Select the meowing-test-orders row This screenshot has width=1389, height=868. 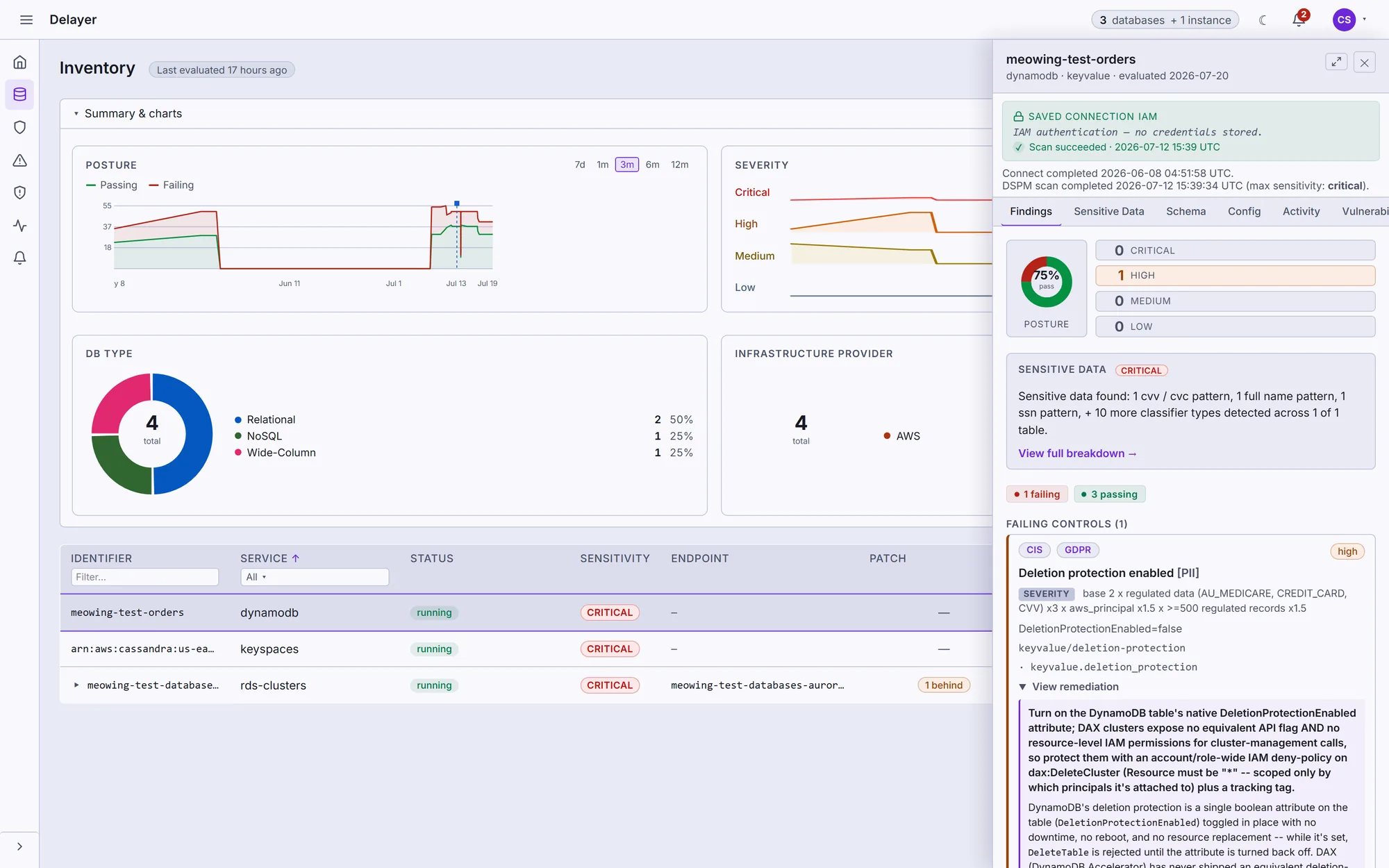tap(526, 612)
